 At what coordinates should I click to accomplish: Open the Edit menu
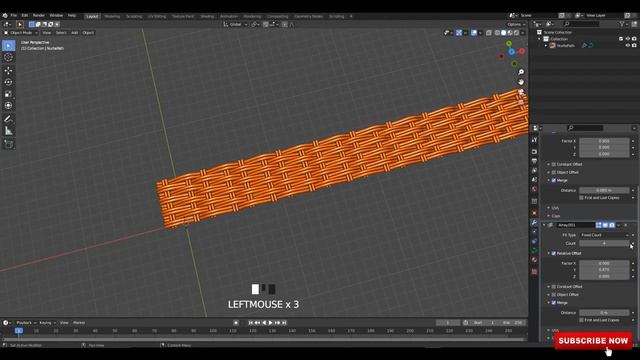[25, 16]
